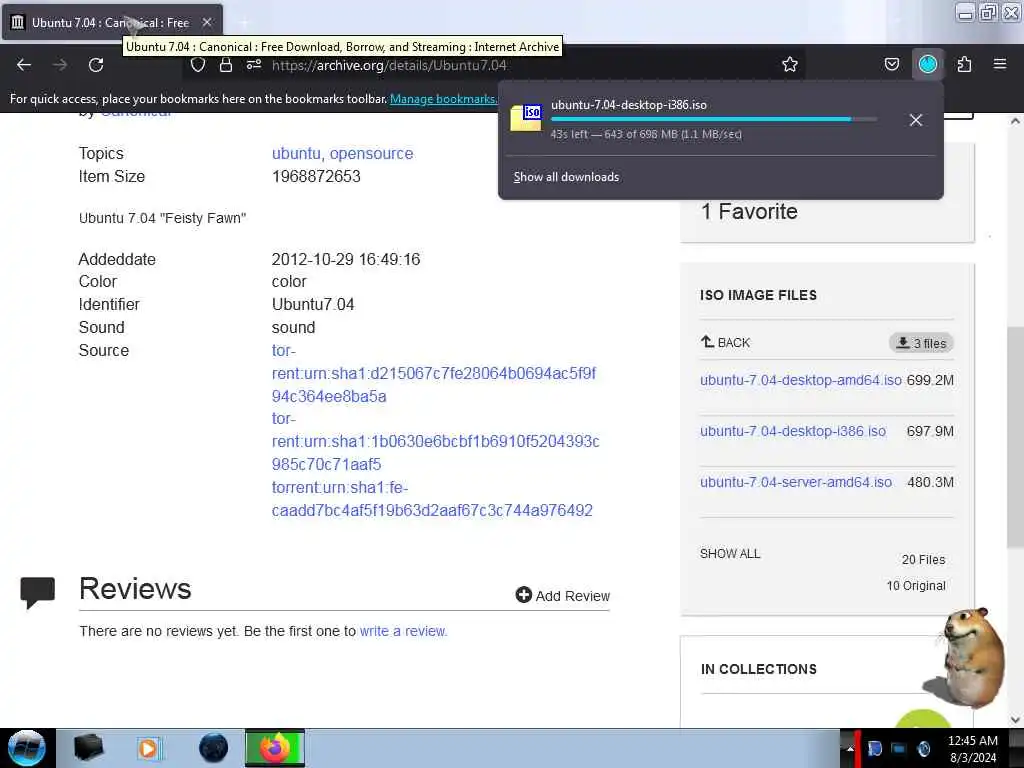Click BACK in ISO image files
Viewport: 1024px width, 768px height.
[x=726, y=342]
